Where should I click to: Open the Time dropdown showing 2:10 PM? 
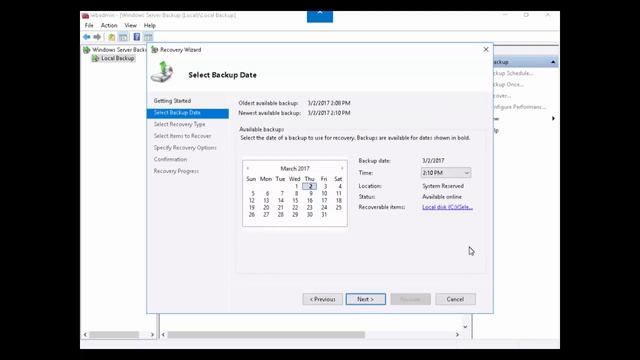point(446,173)
